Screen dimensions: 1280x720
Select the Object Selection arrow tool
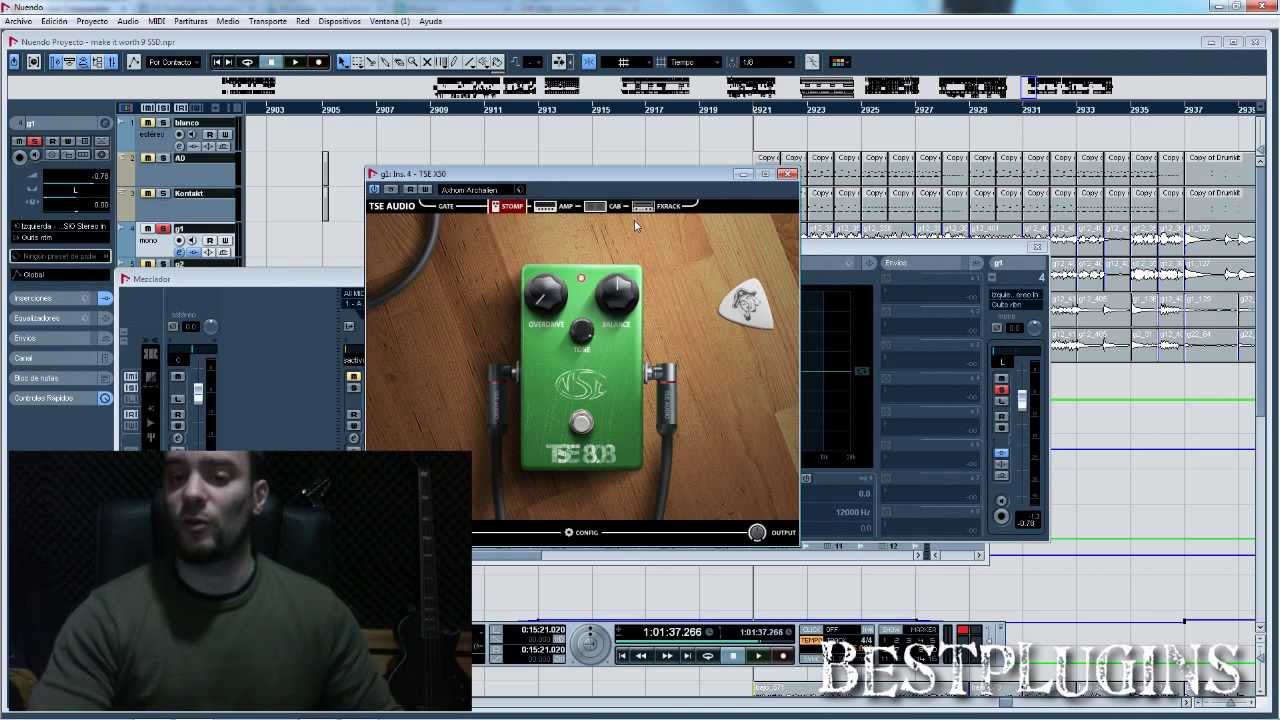coord(342,62)
